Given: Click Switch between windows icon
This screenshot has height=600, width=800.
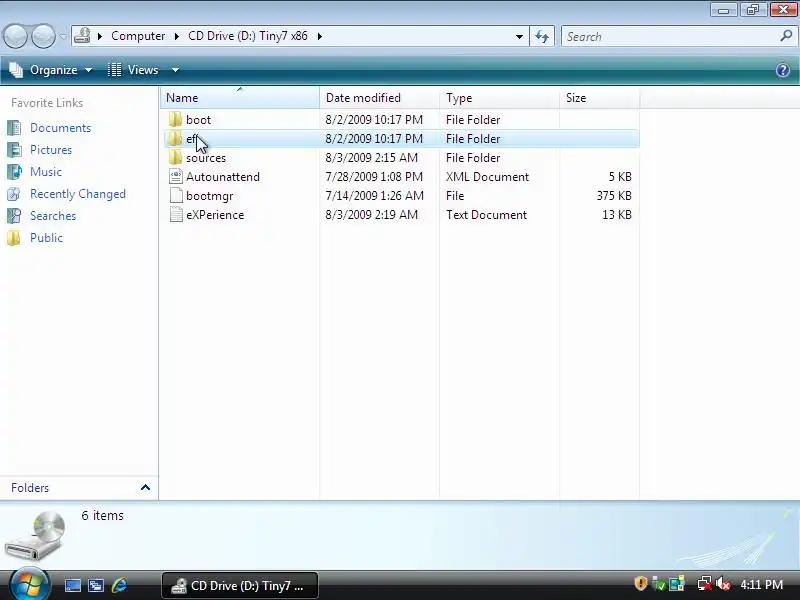Looking at the screenshot, I should 96,585.
